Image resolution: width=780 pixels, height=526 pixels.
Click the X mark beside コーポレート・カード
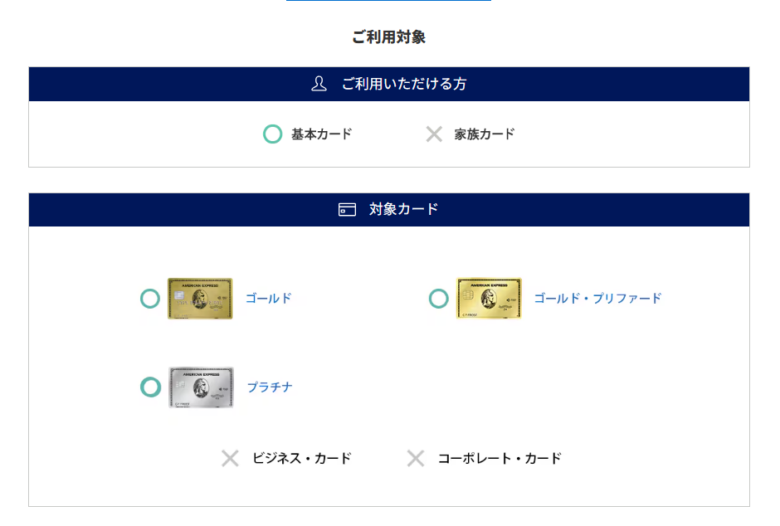pos(415,458)
